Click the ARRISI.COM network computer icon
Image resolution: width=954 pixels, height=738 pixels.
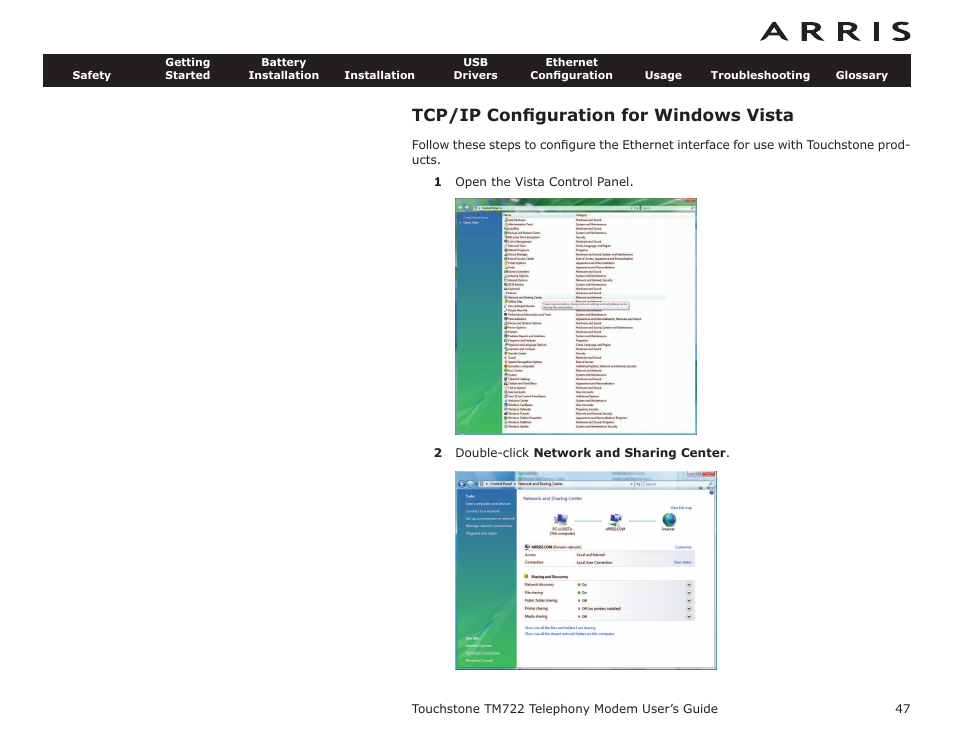pyautogui.click(x=615, y=520)
